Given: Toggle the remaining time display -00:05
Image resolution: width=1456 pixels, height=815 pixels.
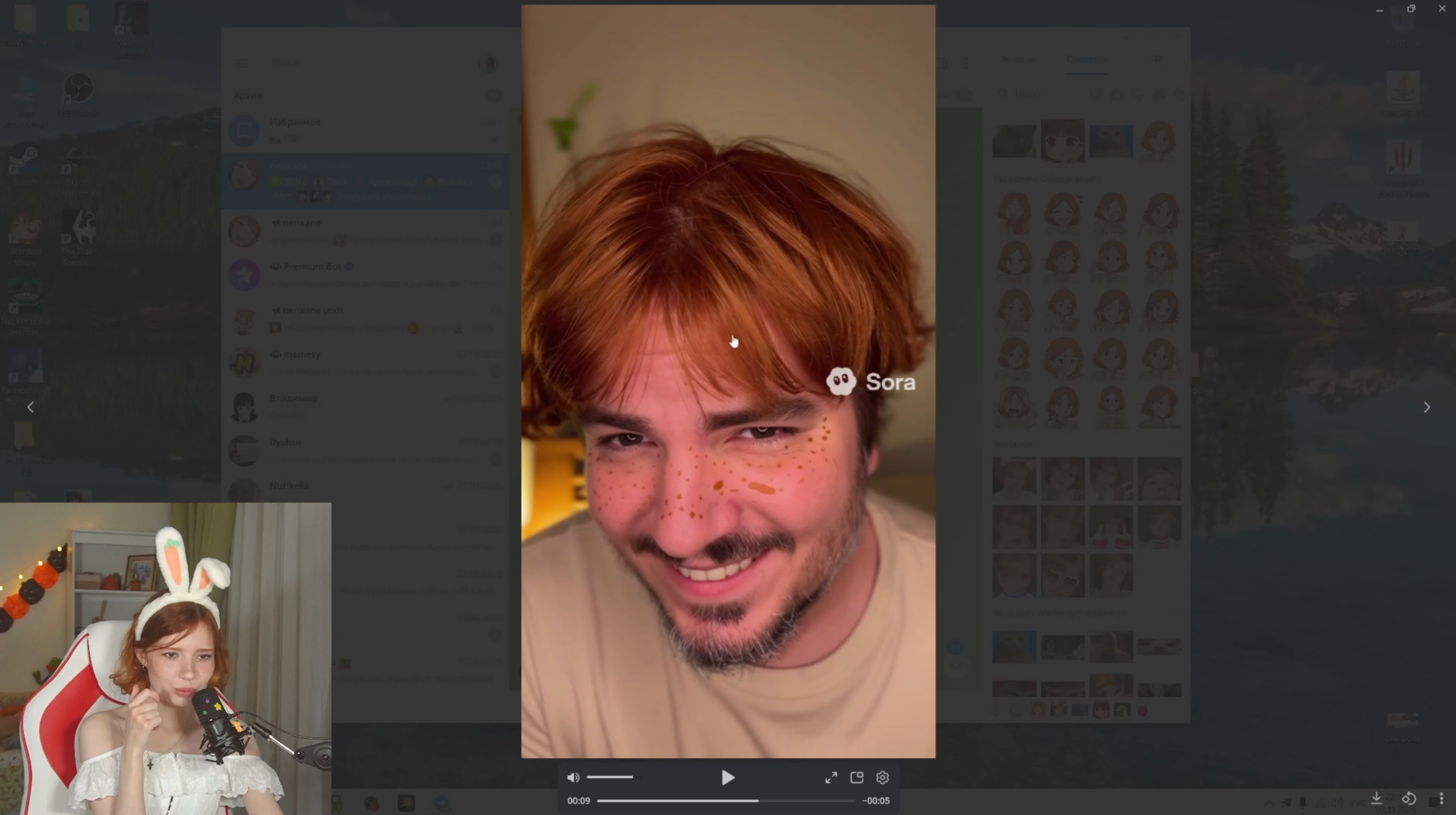Looking at the screenshot, I should [x=876, y=801].
